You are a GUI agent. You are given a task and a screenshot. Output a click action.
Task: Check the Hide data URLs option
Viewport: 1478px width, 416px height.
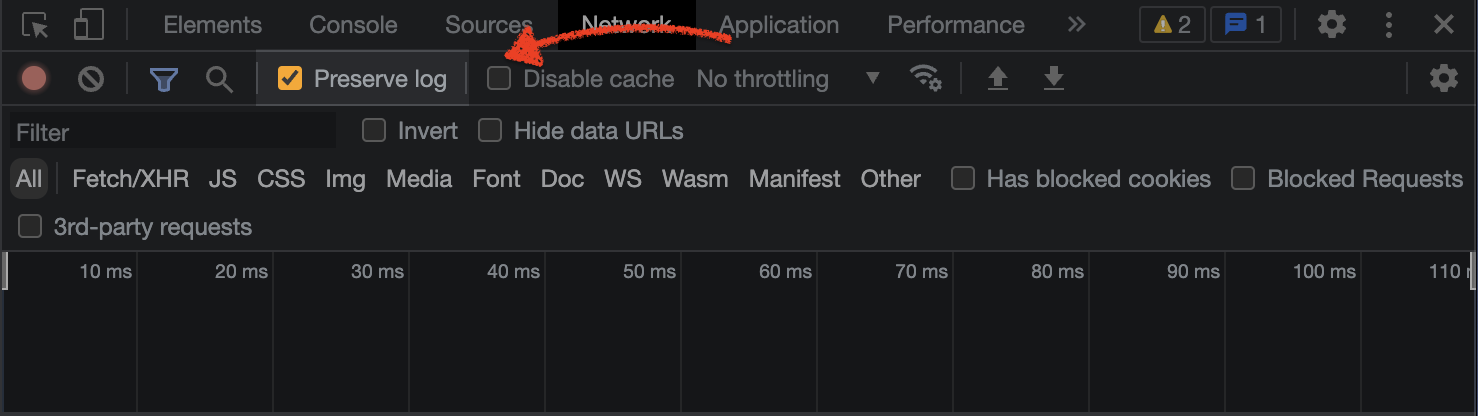490,131
